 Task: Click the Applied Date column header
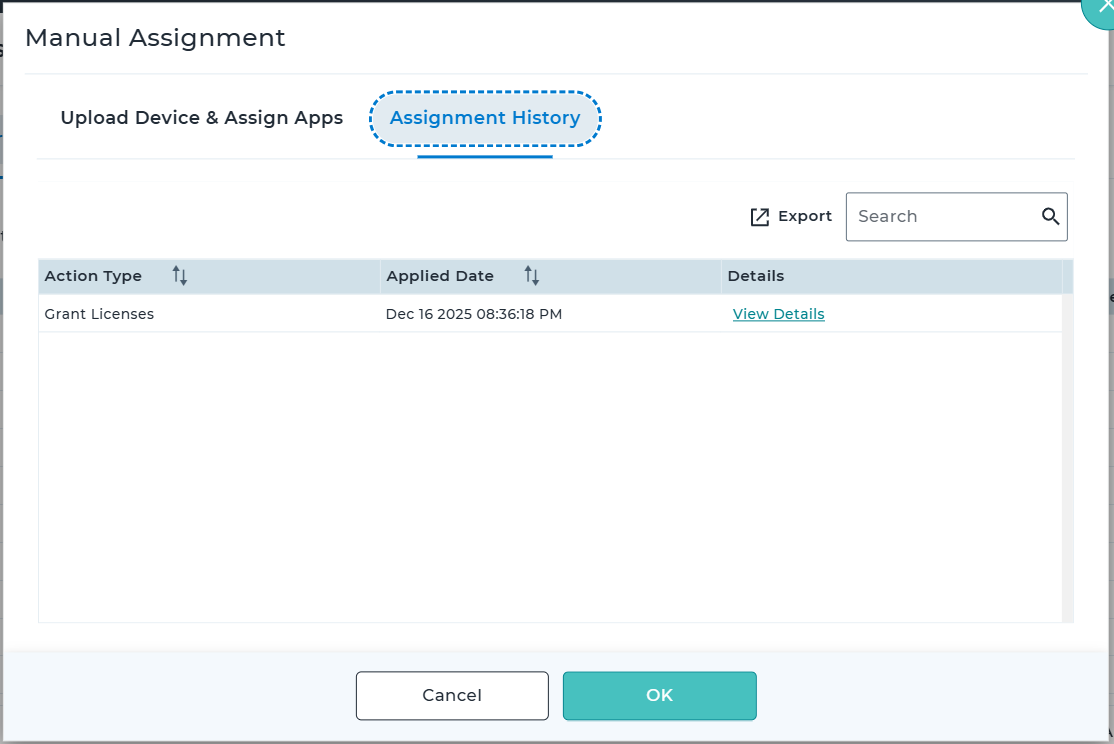(440, 276)
